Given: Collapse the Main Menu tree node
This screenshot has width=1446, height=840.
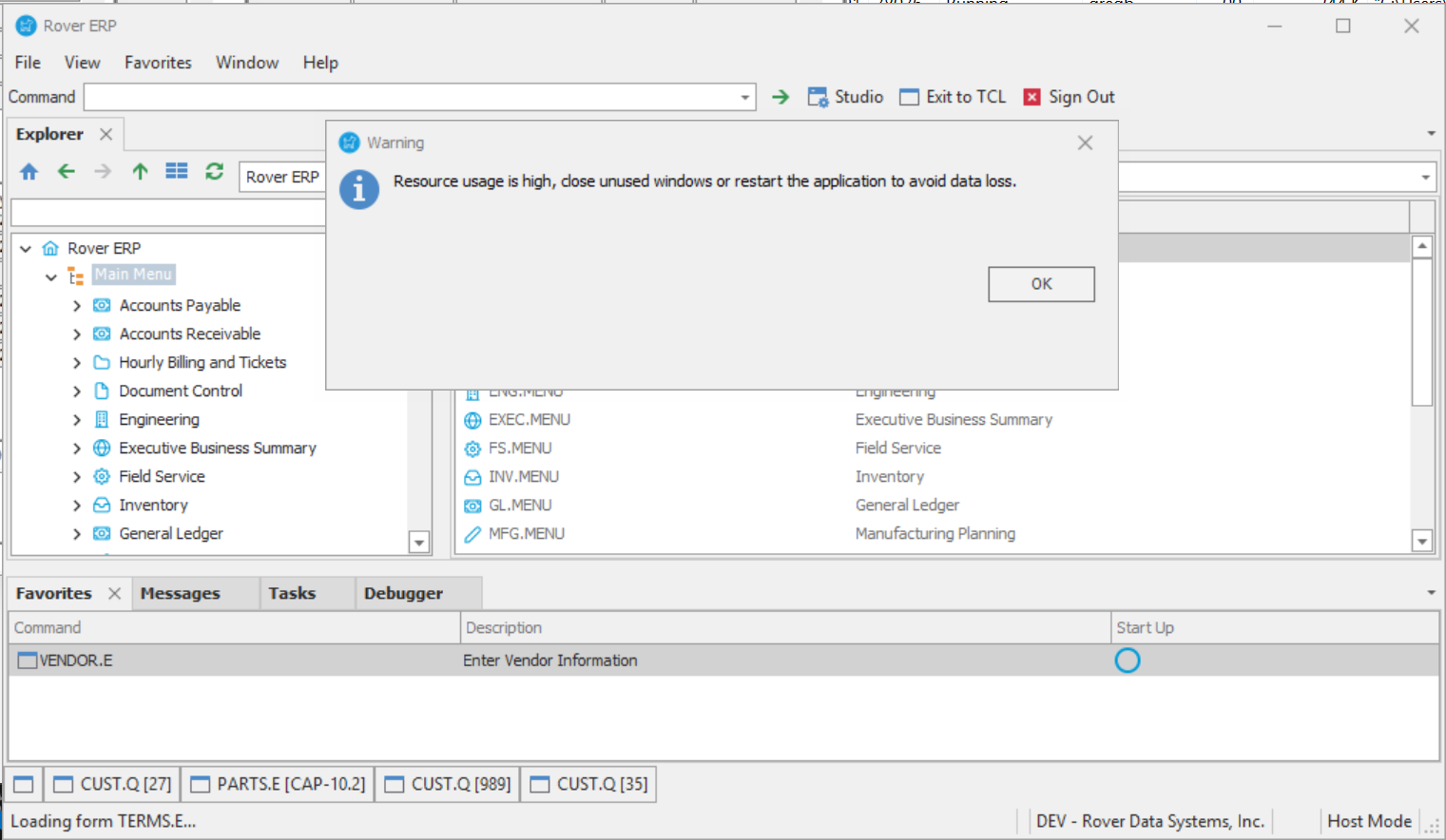Looking at the screenshot, I should (x=51, y=277).
